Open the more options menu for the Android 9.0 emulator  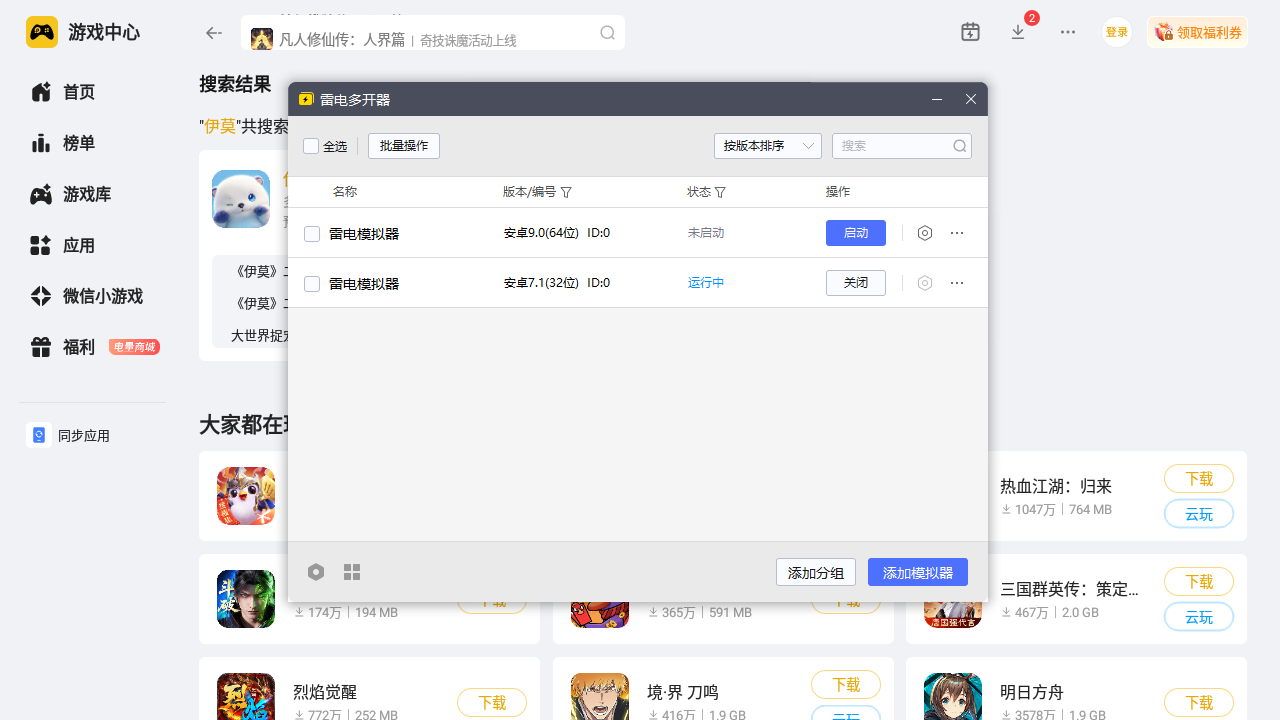(957, 233)
